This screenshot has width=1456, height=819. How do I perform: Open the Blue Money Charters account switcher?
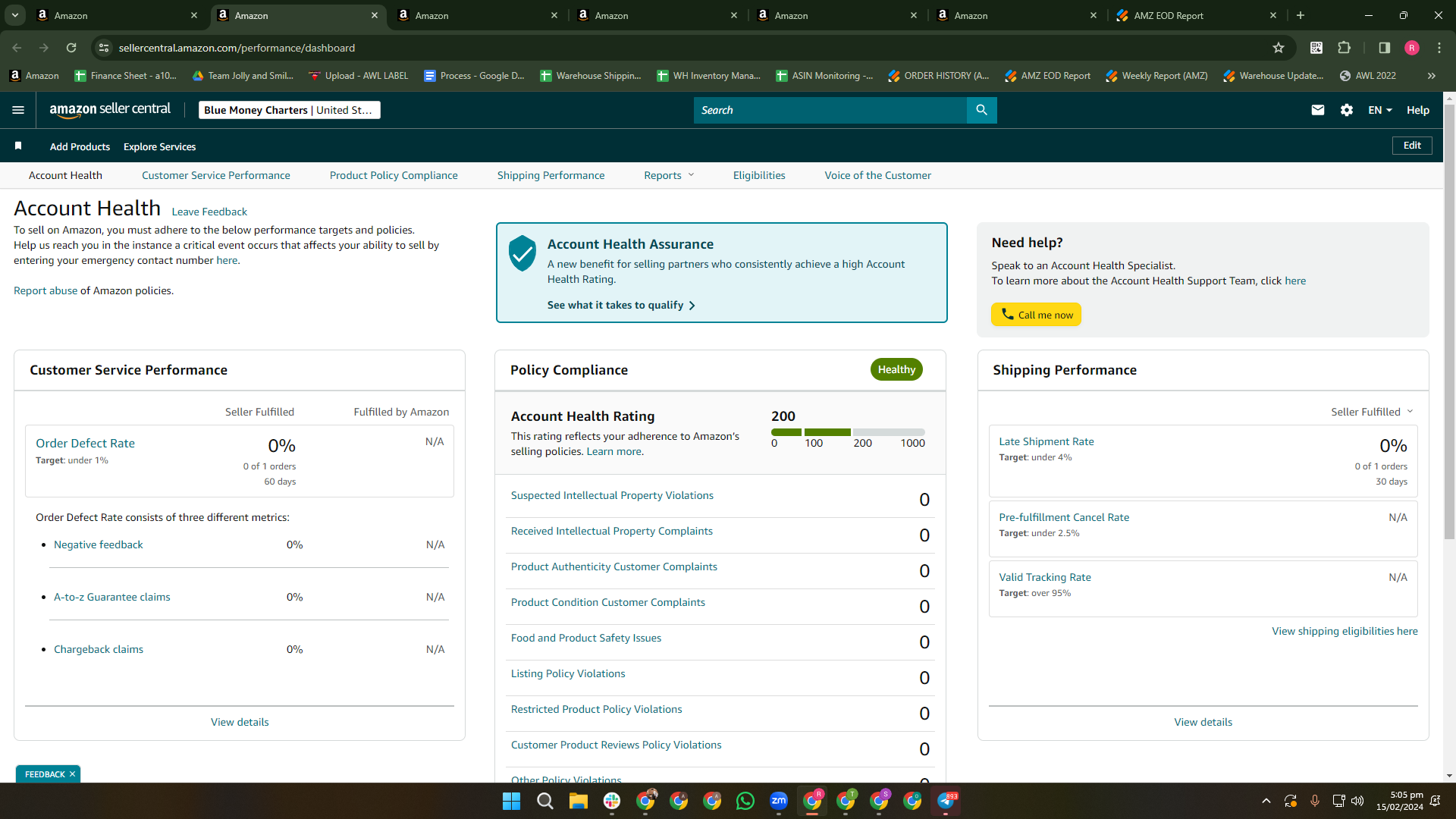(x=289, y=110)
